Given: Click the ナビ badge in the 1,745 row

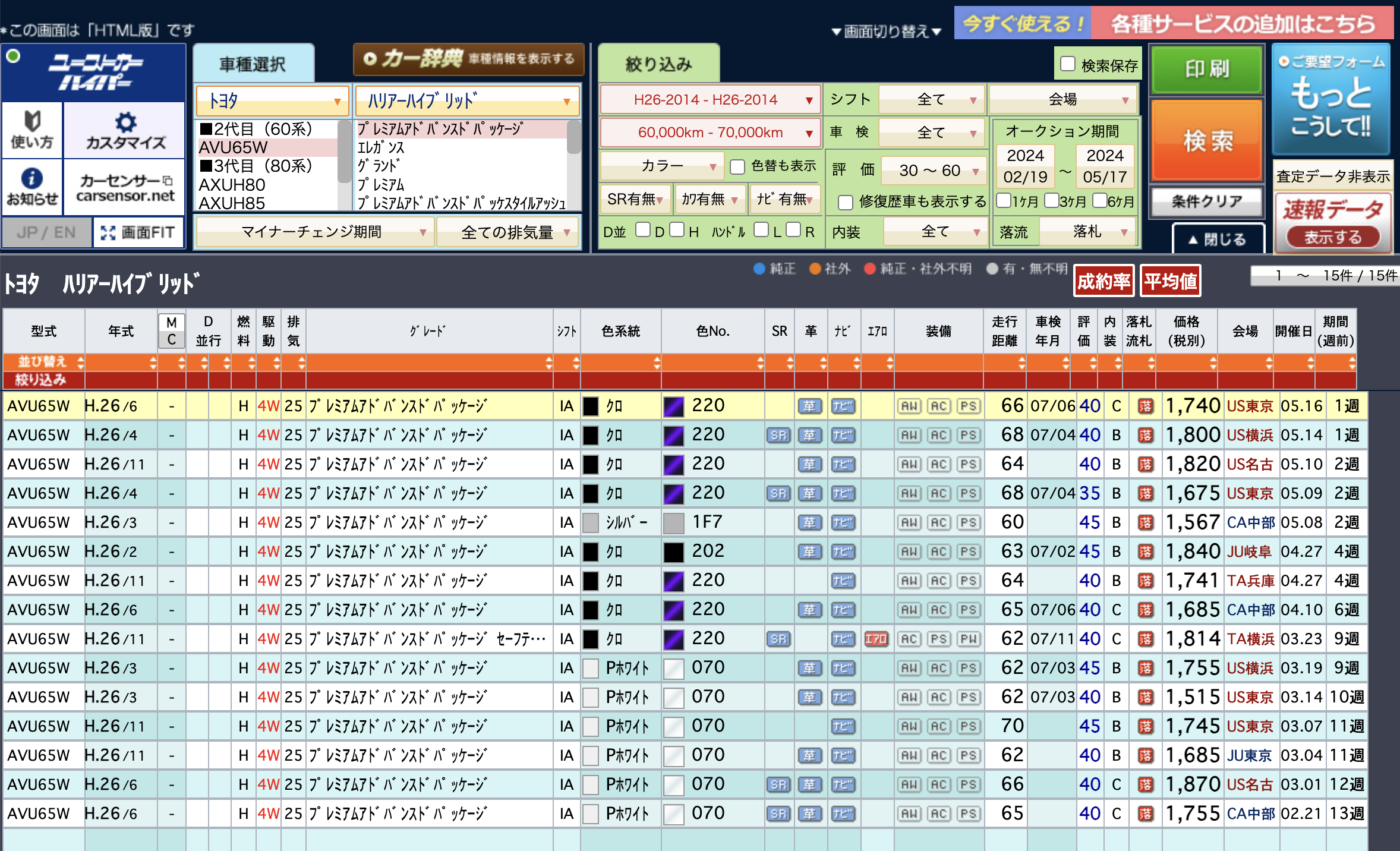Looking at the screenshot, I should pos(843,726).
